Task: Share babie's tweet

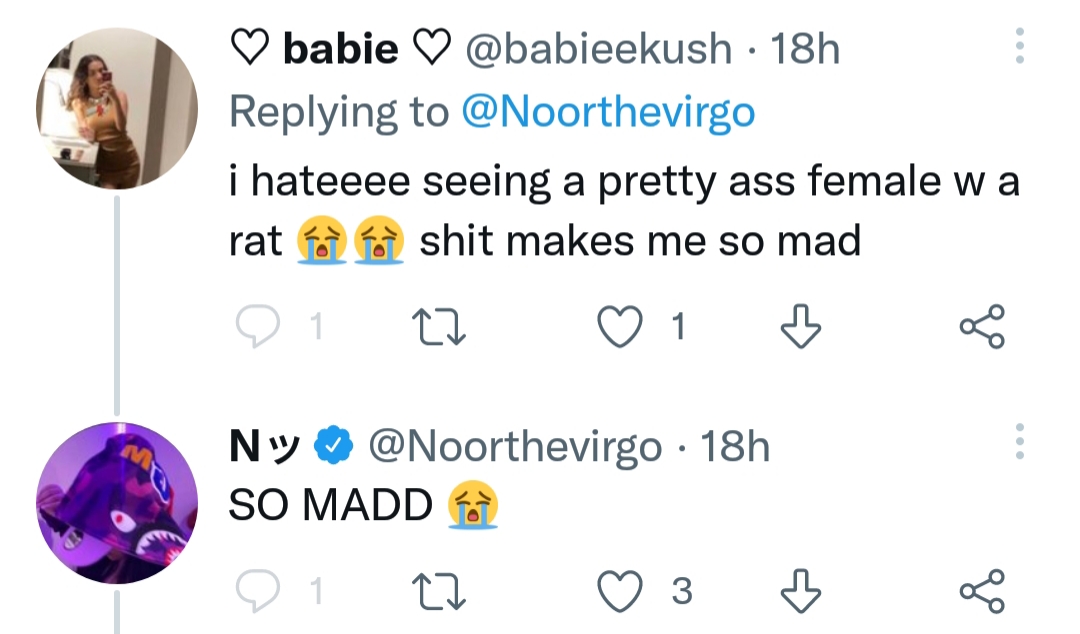Action: pos(983,326)
